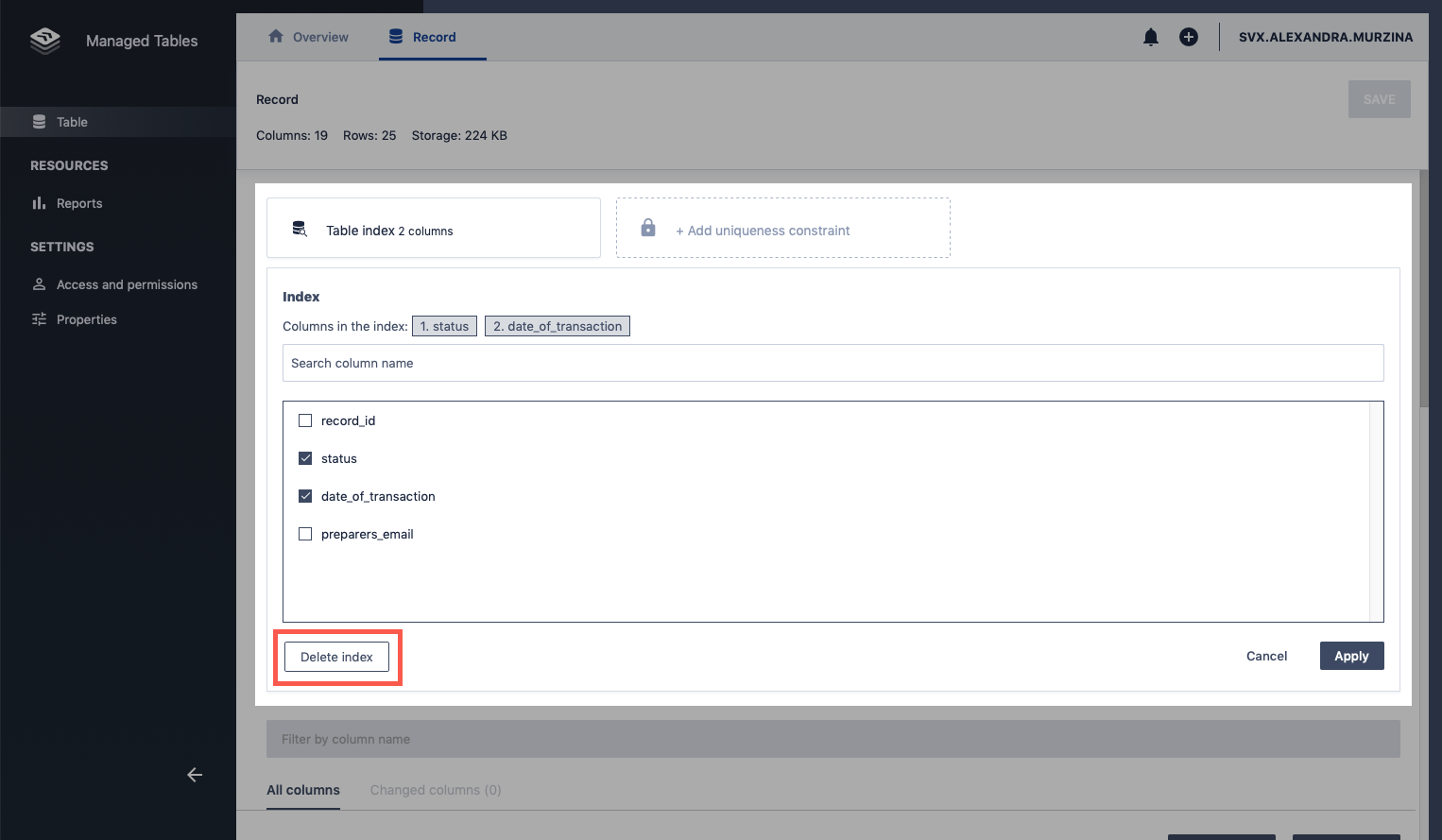
Task: Switch to Changed columns tab
Action: click(x=435, y=790)
